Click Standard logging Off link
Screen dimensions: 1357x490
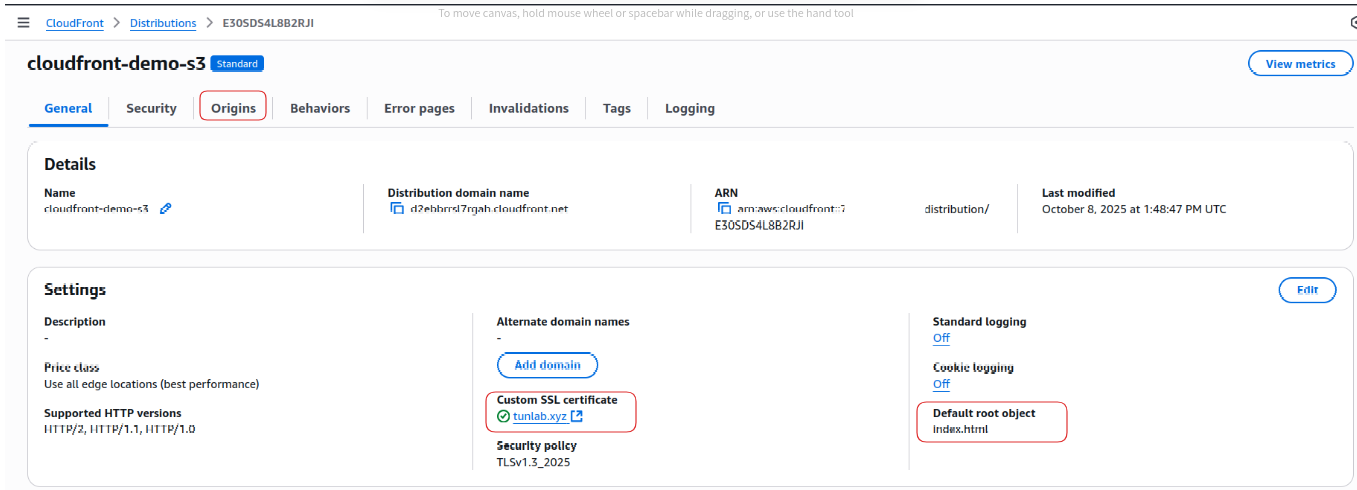pyautogui.click(x=941, y=338)
